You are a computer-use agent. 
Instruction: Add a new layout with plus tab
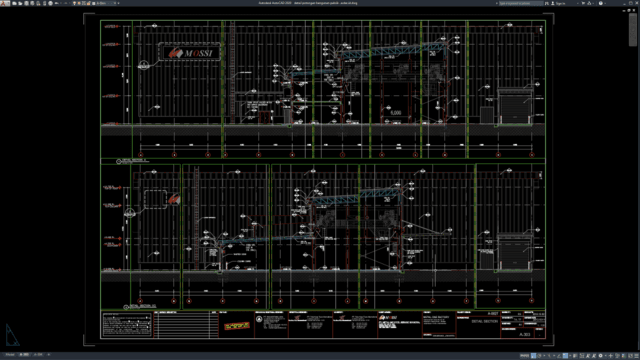click(x=49, y=355)
